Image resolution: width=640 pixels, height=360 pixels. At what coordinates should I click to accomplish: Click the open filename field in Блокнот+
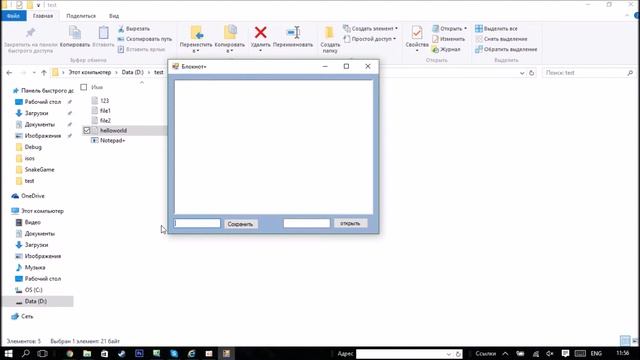[307, 223]
